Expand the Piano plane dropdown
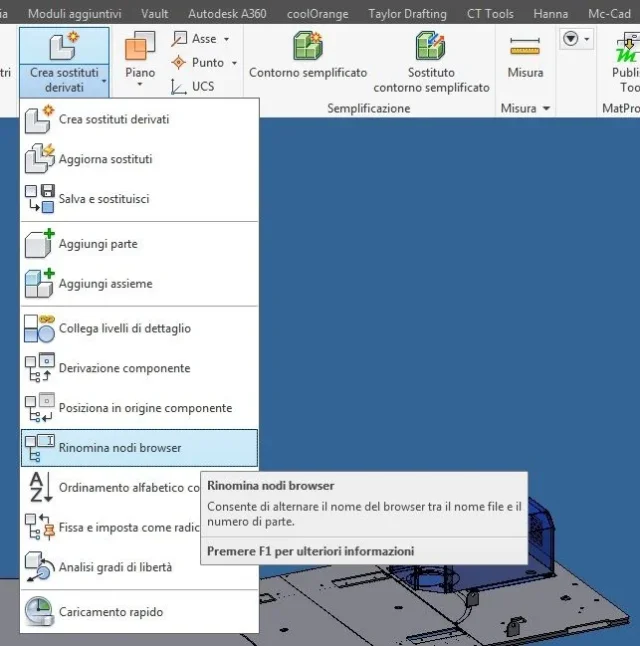This screenshot has width=640, height=646. click(140, 84)
